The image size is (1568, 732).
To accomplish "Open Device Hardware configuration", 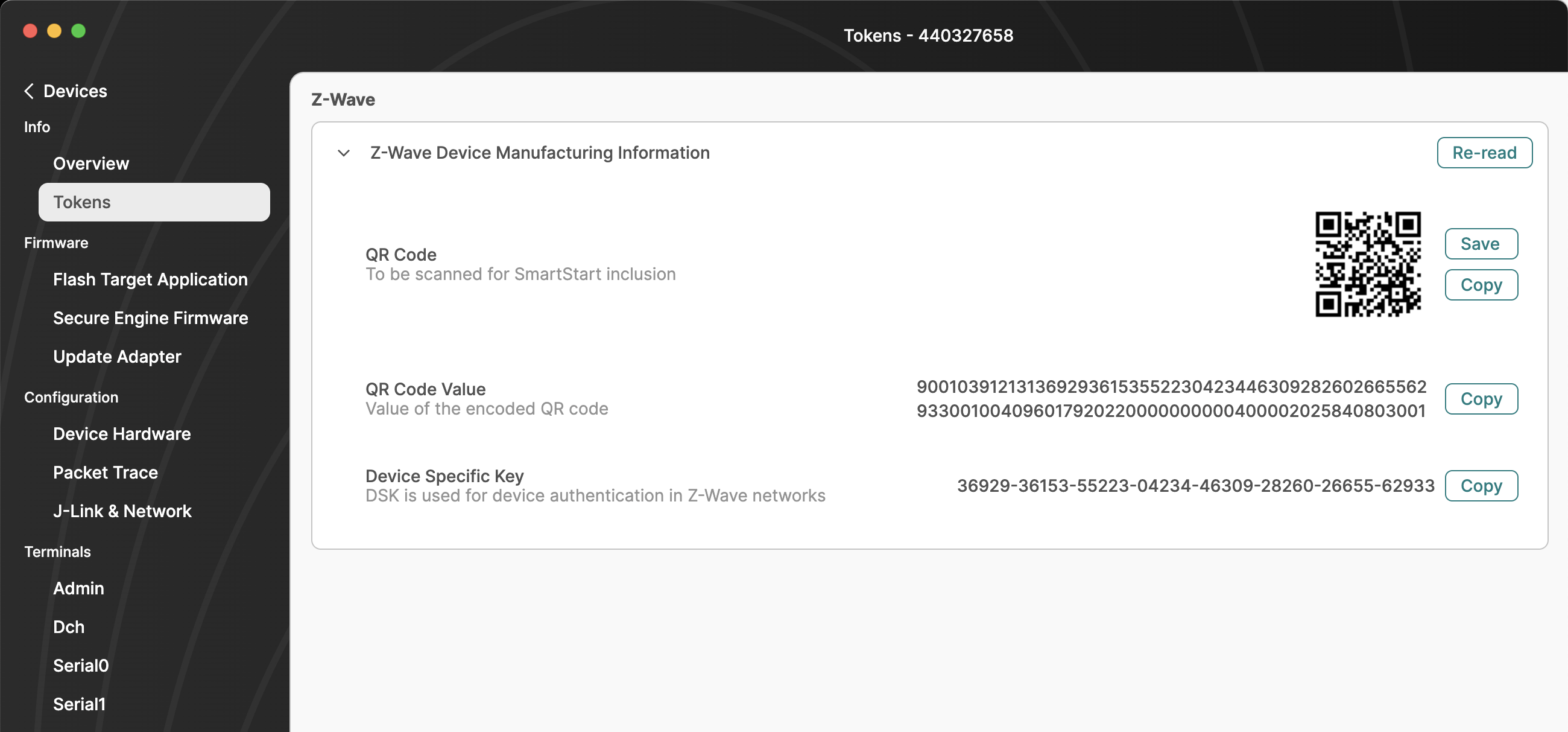I will 122,434.
